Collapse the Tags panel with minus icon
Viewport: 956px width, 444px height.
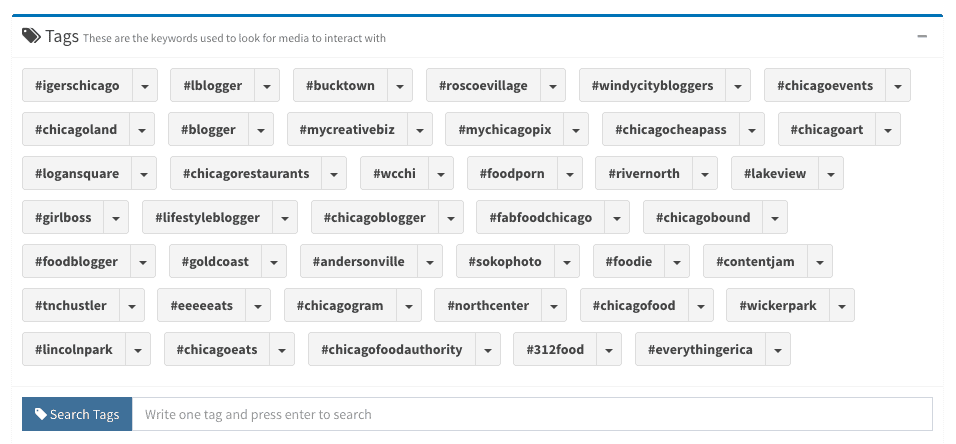pyautogui.click(x=922, y=37)
